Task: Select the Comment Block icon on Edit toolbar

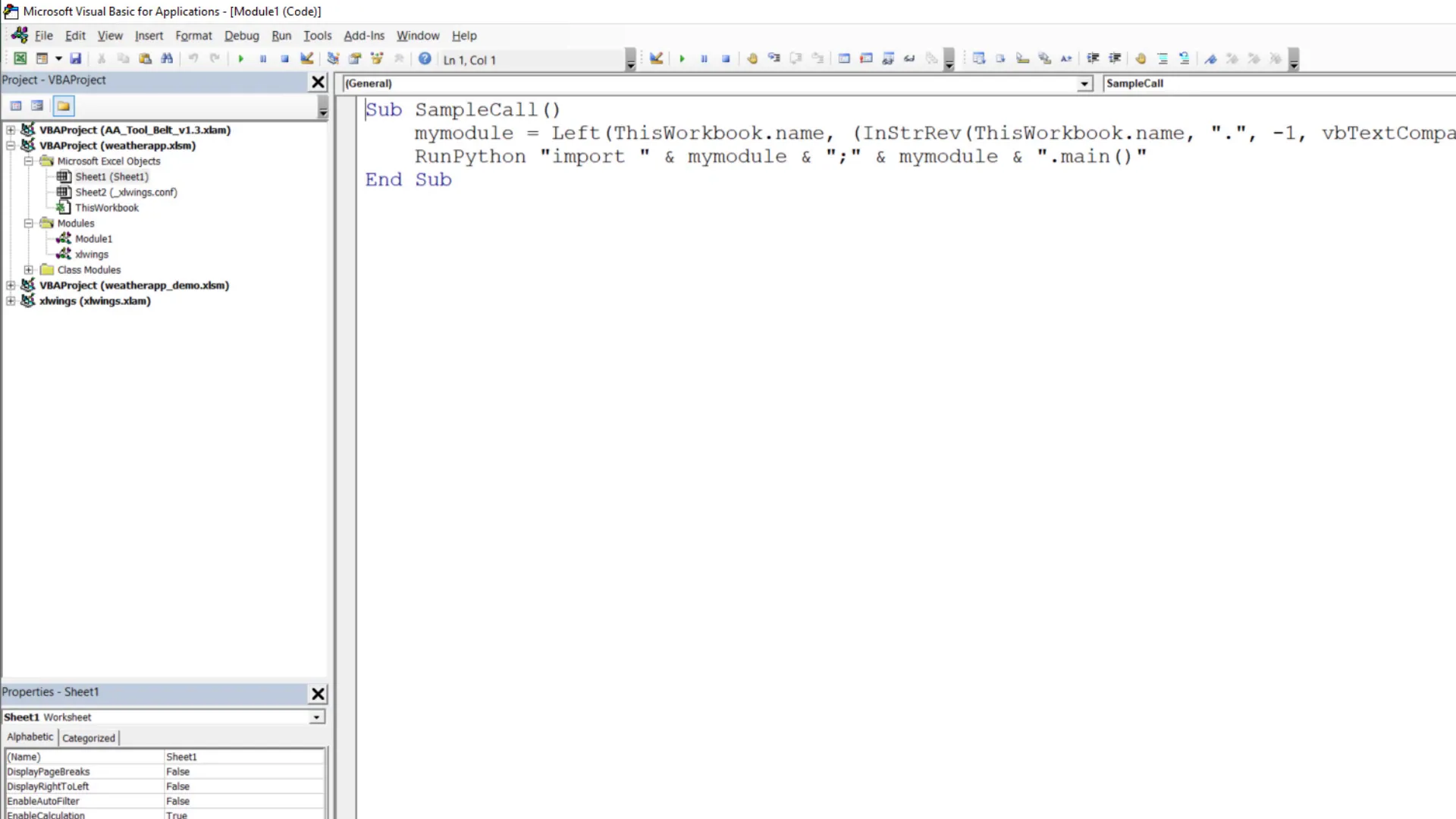Action: click(1162, 58)
